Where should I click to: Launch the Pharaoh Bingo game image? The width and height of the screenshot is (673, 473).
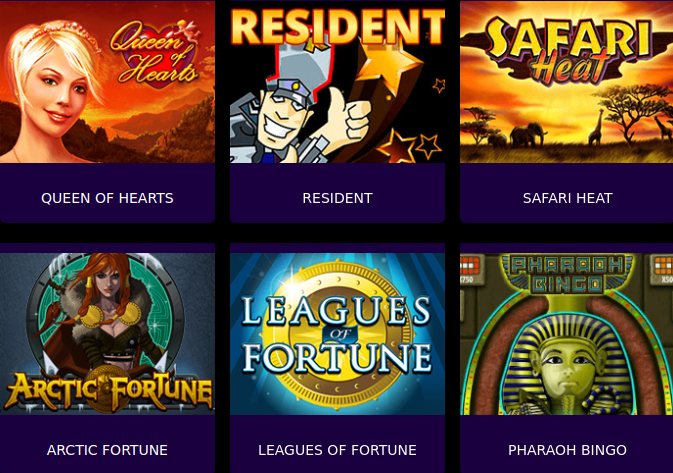pos(567,334)
